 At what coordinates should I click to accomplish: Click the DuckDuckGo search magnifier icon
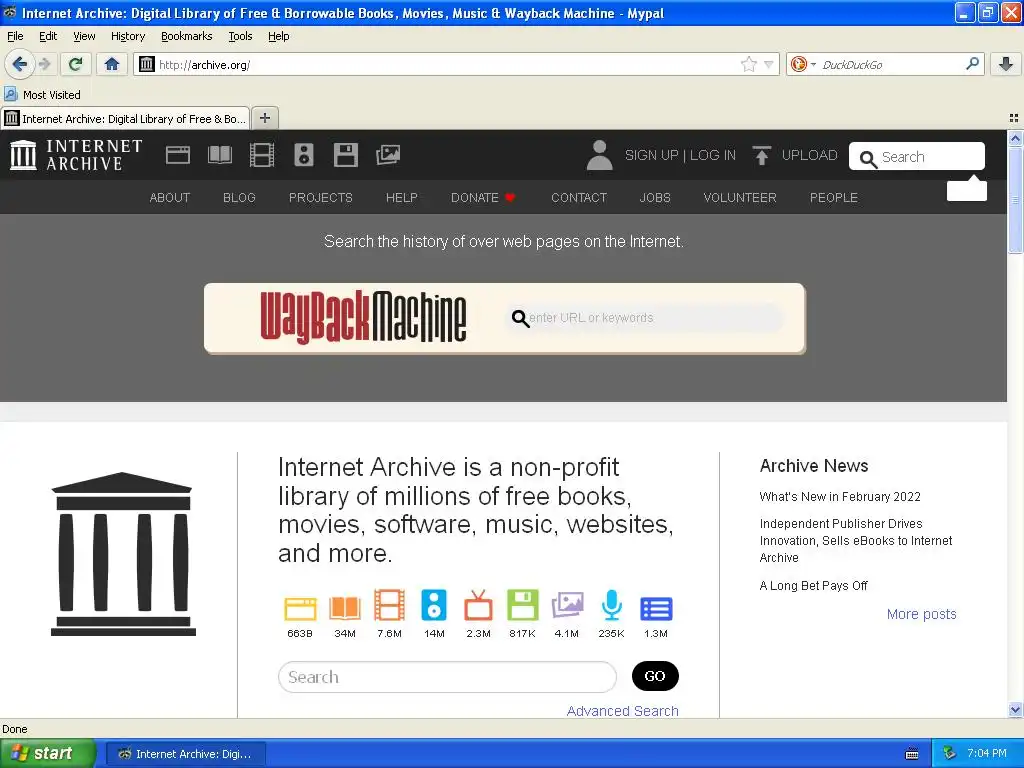click(972, 64)
